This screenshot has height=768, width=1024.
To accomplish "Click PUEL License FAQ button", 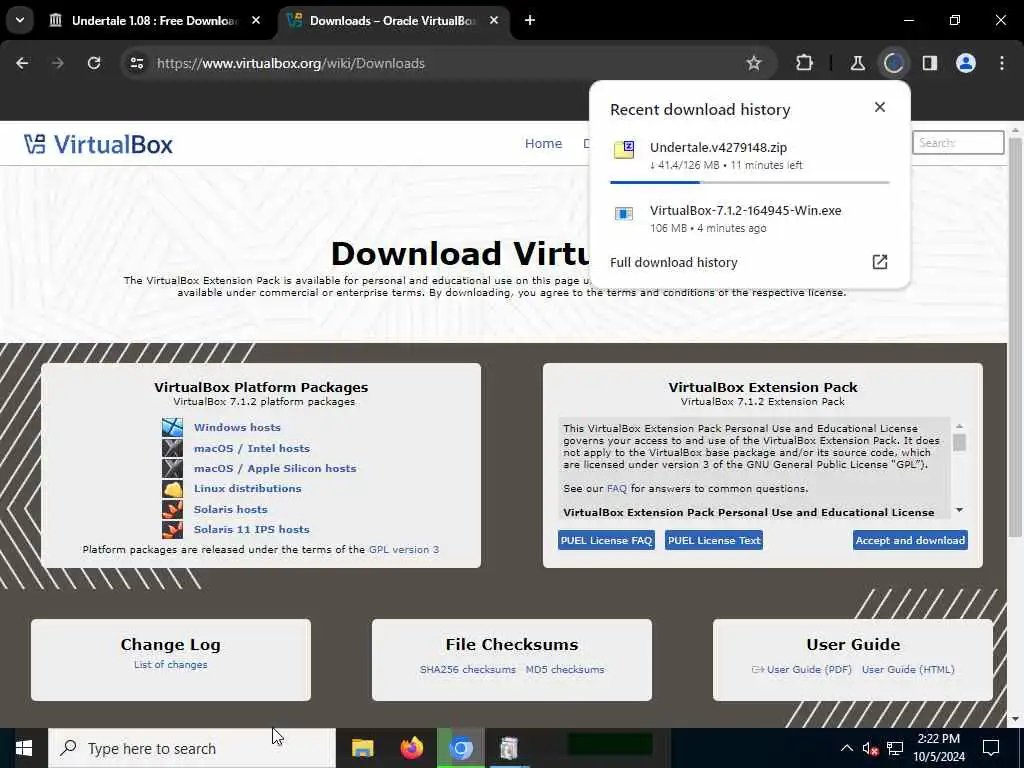I will [x=606, y=540].
